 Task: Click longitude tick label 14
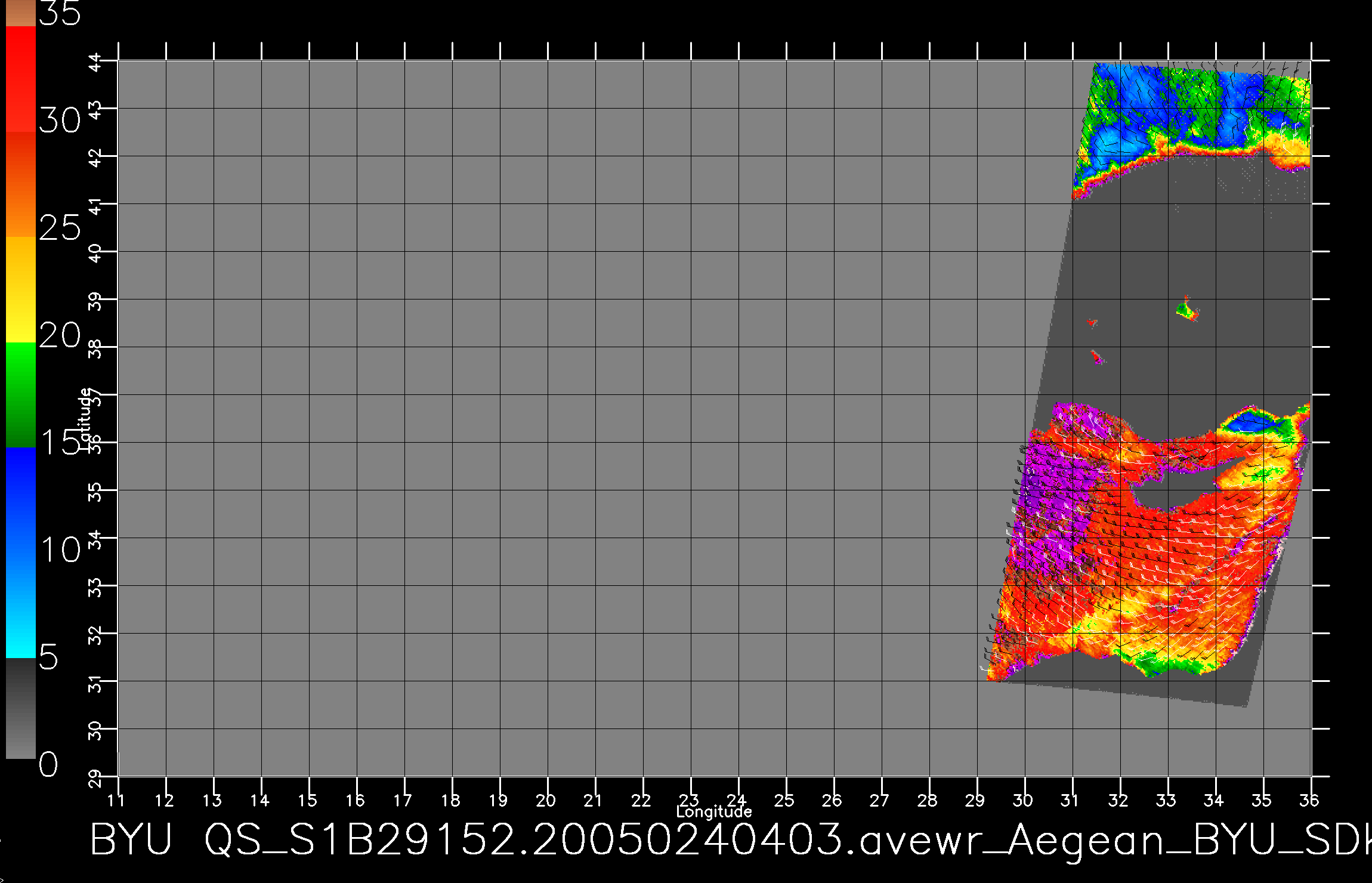point(259,800)
